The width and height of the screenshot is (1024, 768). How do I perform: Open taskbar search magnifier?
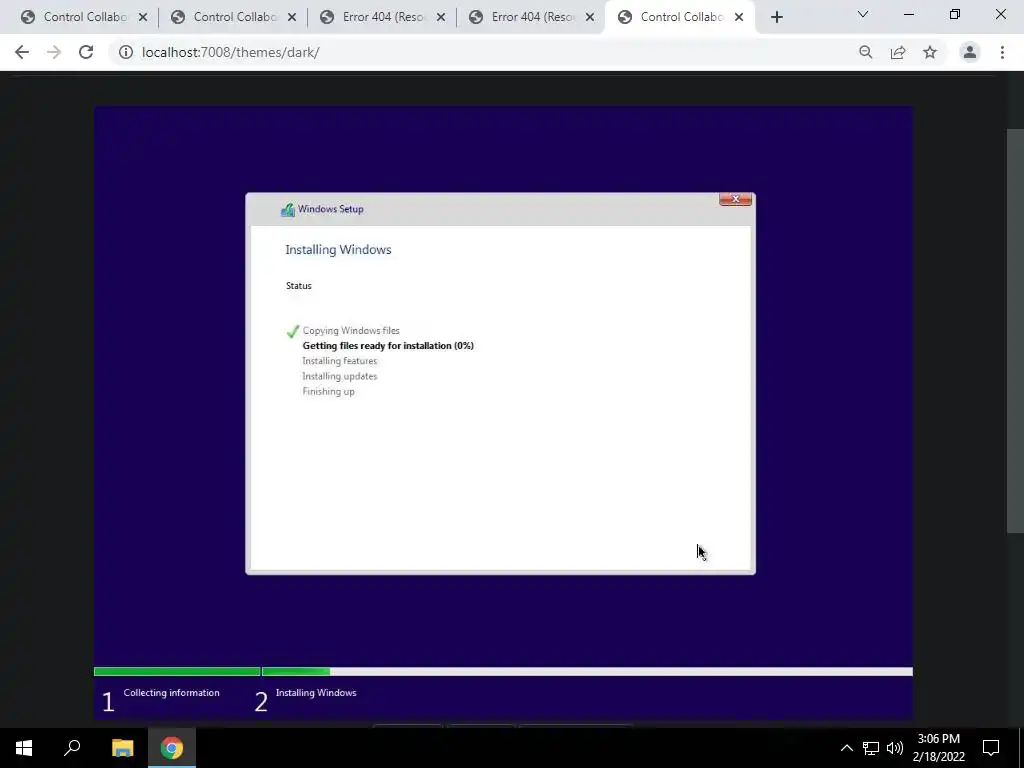72,748
